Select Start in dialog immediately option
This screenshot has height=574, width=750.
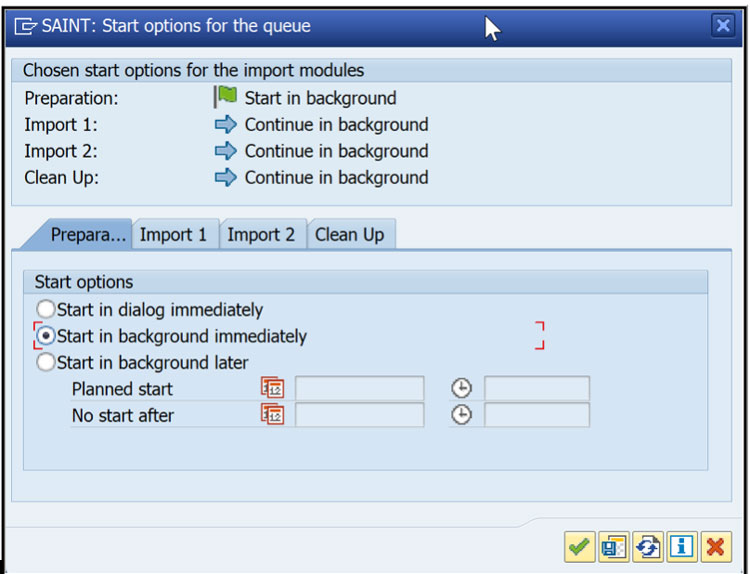pyautogui.click(x=46, y=310)
